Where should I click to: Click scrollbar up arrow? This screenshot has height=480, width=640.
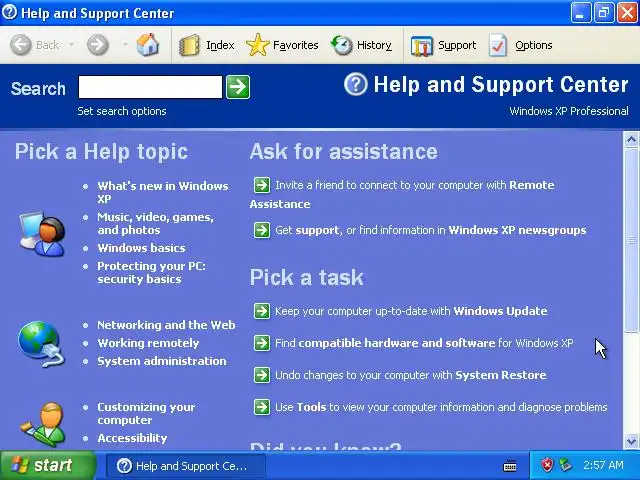[x=631, y=140]
